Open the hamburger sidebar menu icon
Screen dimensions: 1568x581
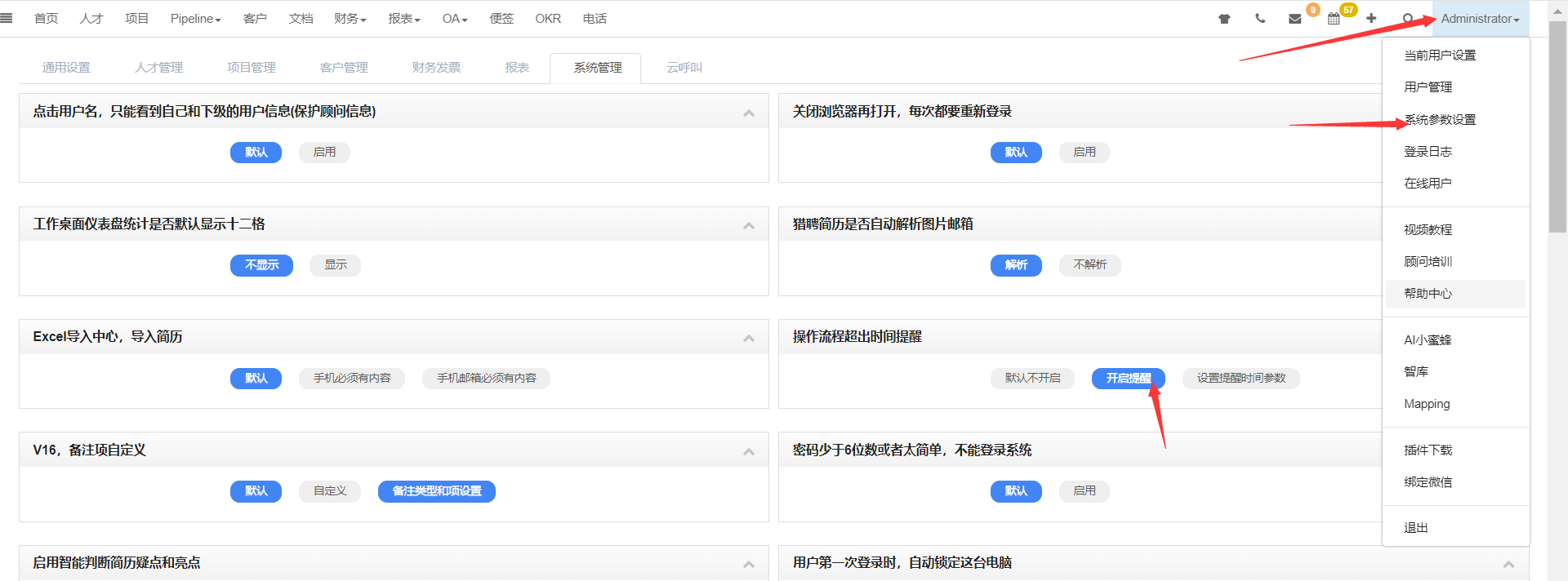point(7,18)
